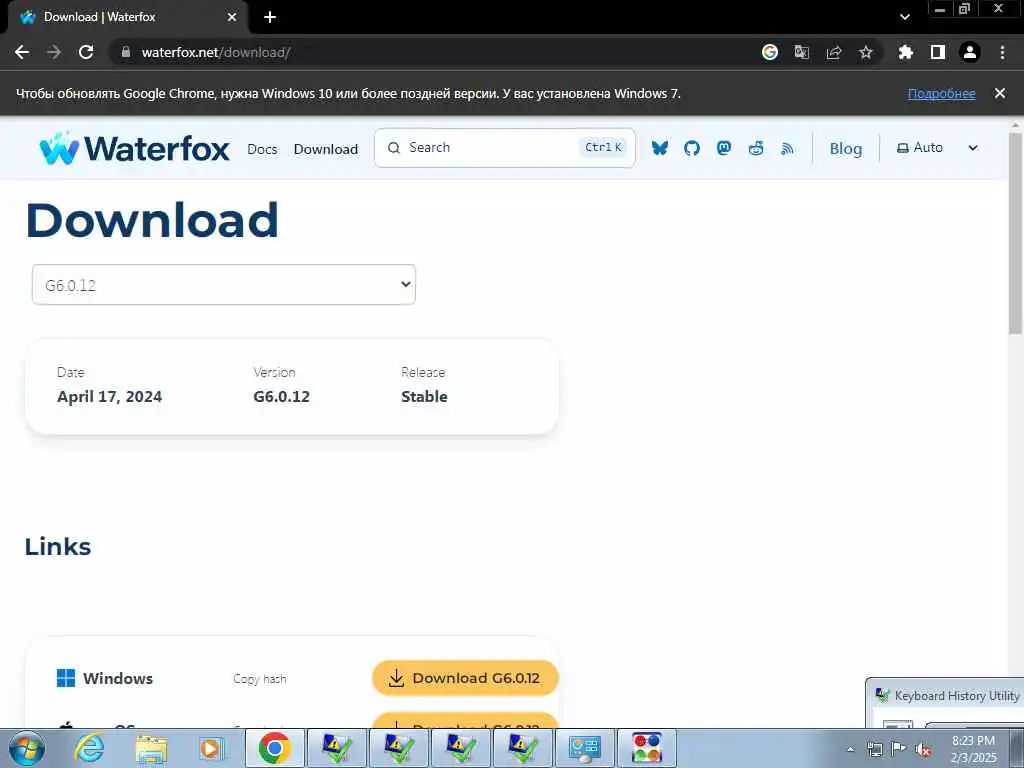The image size is (1024, 768).
Task: Close the Download | Waterfox tab
Action: [x=232, y=17]
